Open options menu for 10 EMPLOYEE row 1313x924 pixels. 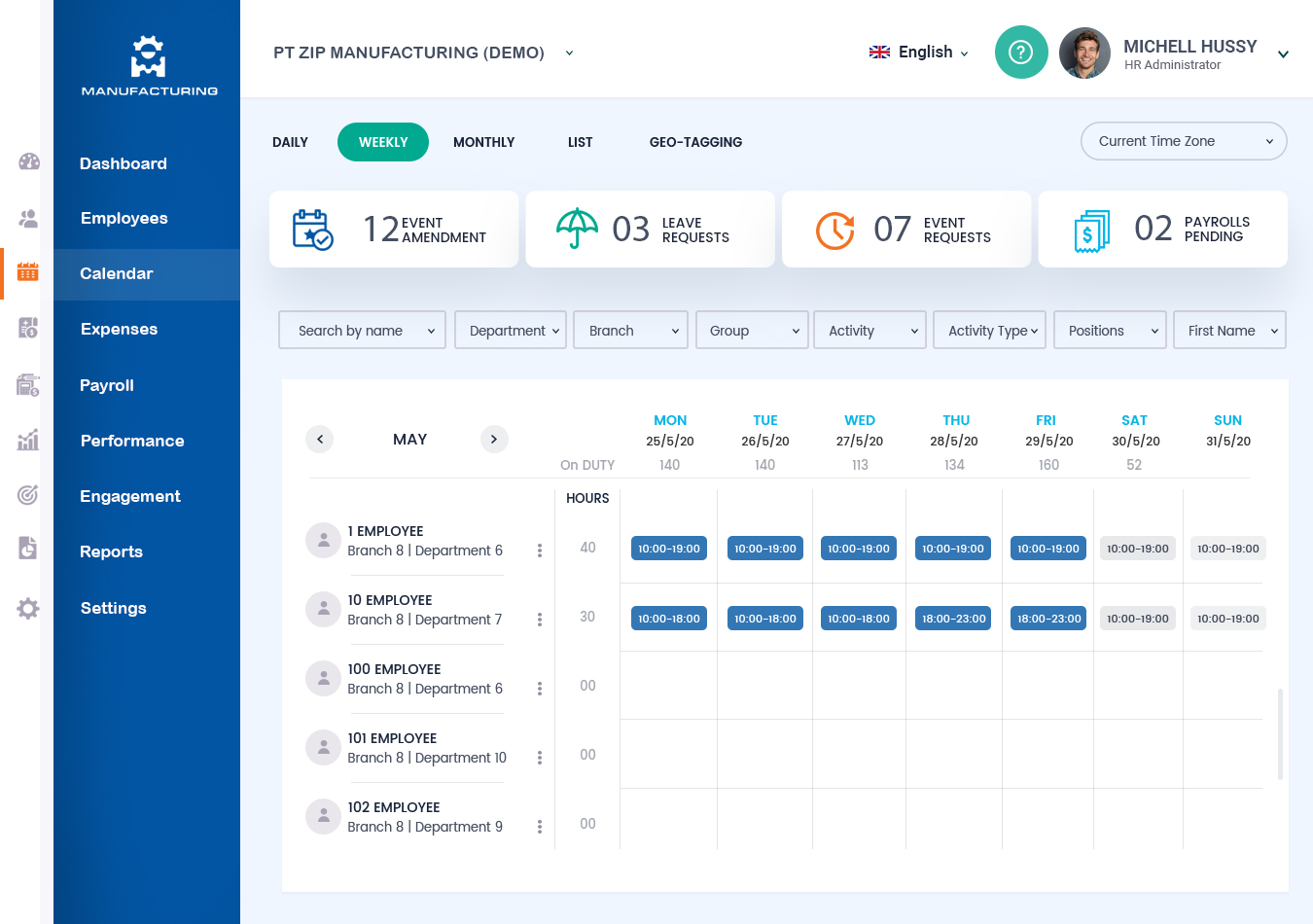(540, 620)
